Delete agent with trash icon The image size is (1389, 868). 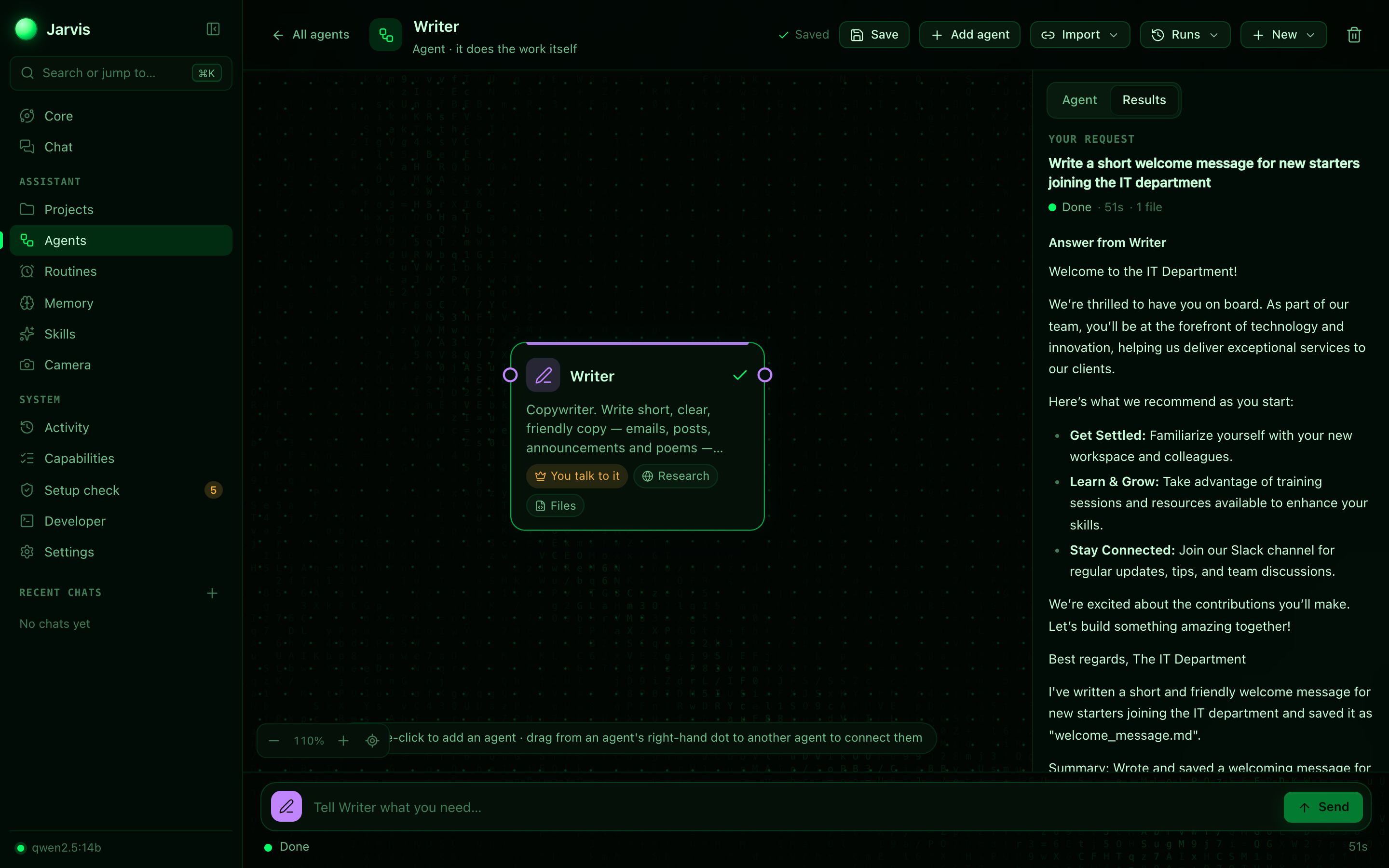(1354, 35)
